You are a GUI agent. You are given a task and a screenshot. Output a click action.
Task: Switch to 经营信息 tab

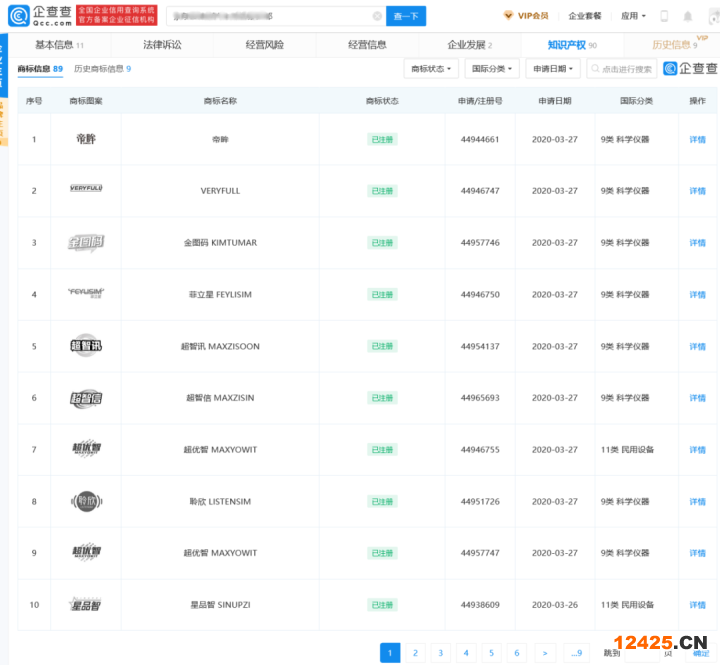[x=367, y=45]
